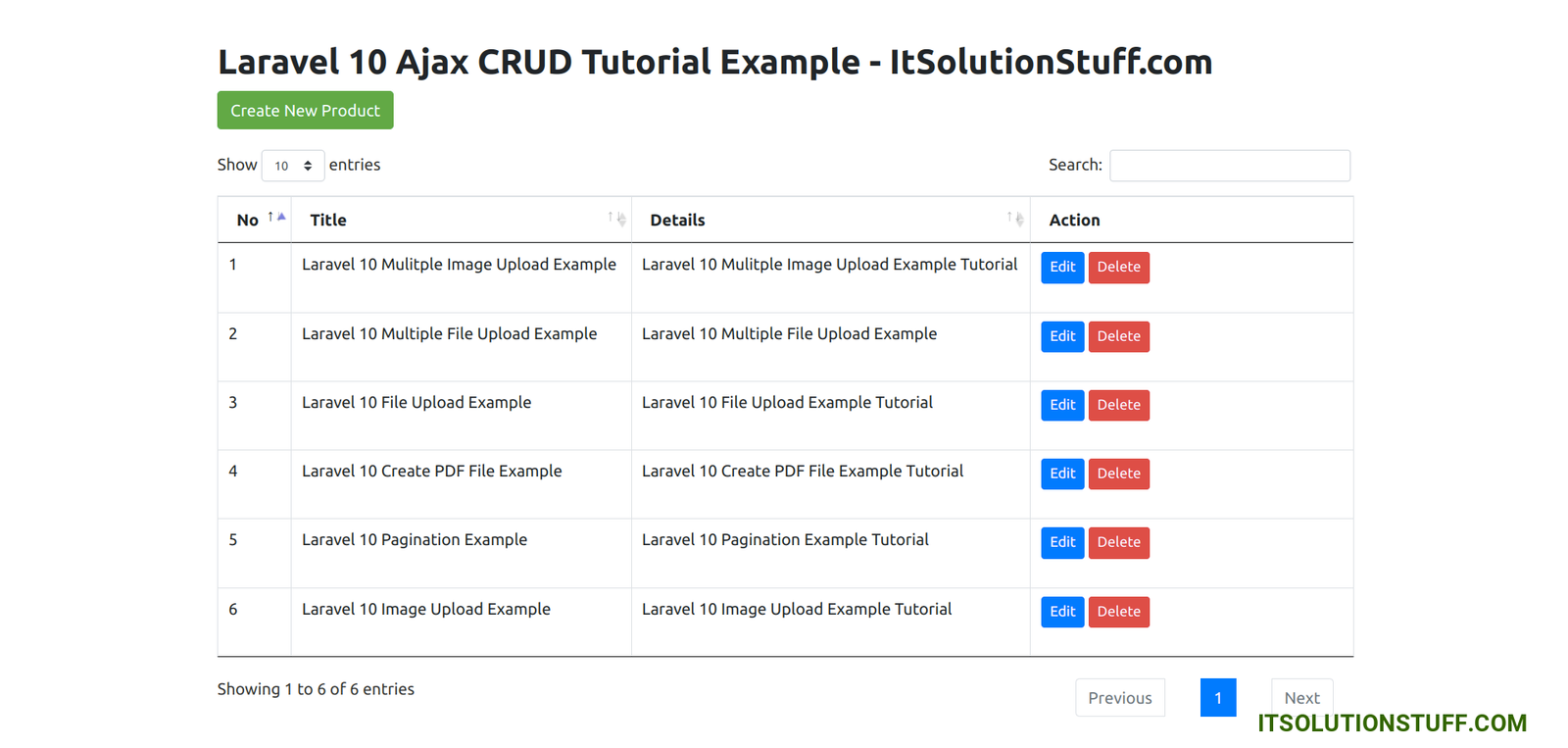Select page 1 in pagination
Viewport: 1568px width, 748px height.
[1218, 698]
